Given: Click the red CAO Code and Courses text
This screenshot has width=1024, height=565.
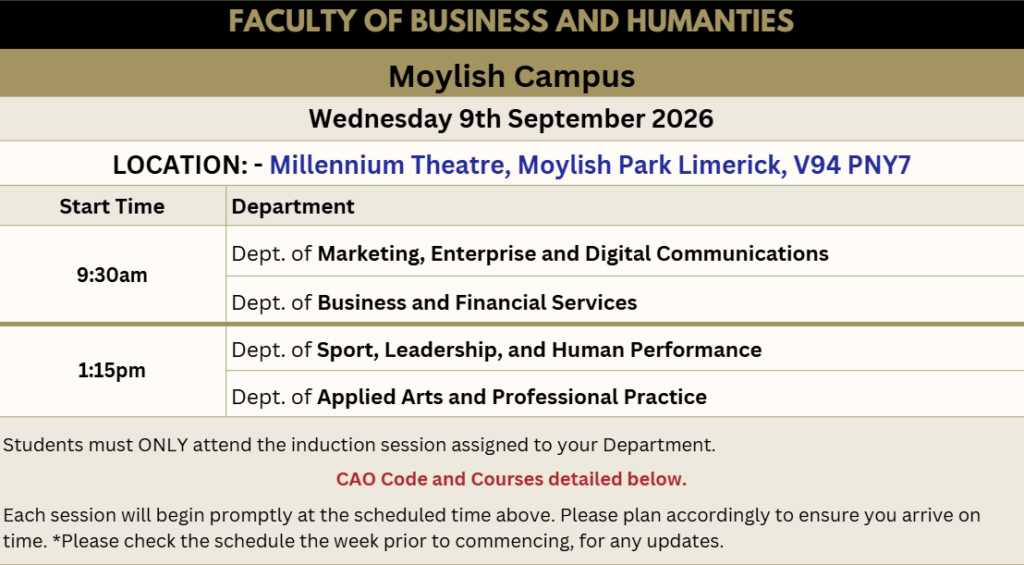Looking at the screenshot, I should pyautogui.click(x=511, y=479).
